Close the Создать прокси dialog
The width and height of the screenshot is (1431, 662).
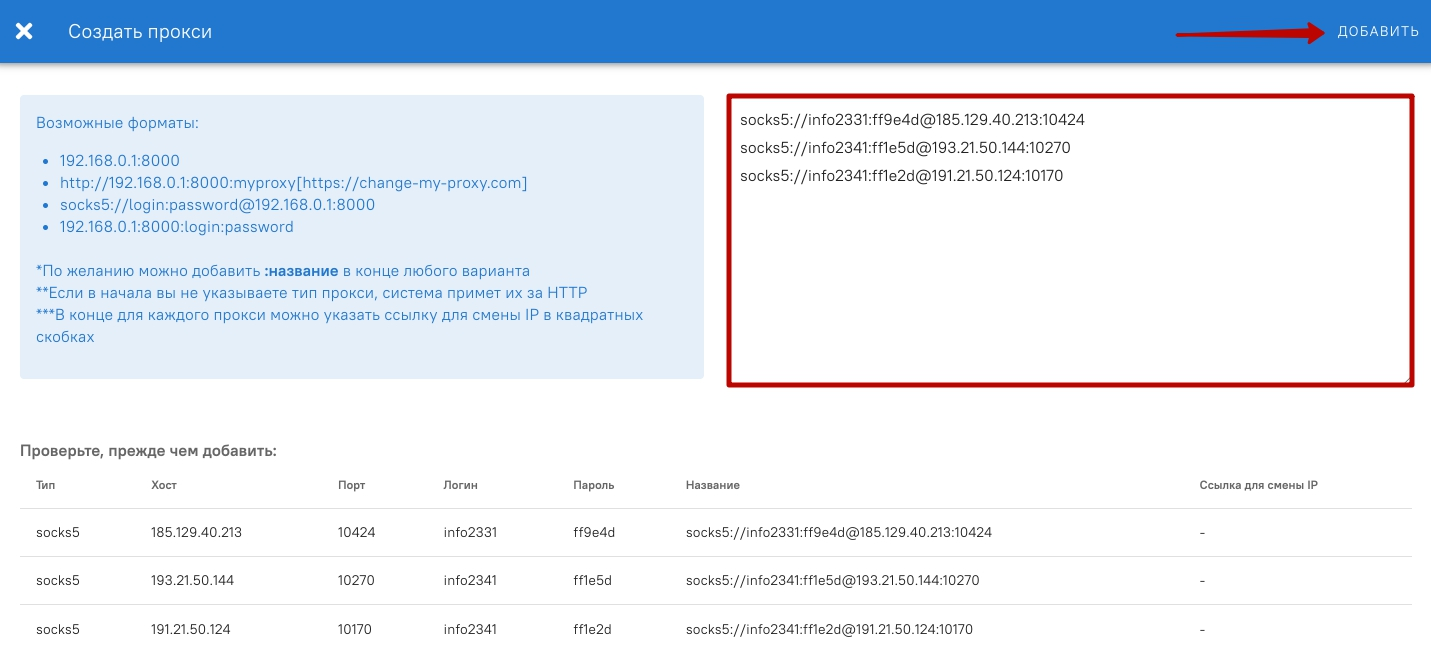[24, 31]
